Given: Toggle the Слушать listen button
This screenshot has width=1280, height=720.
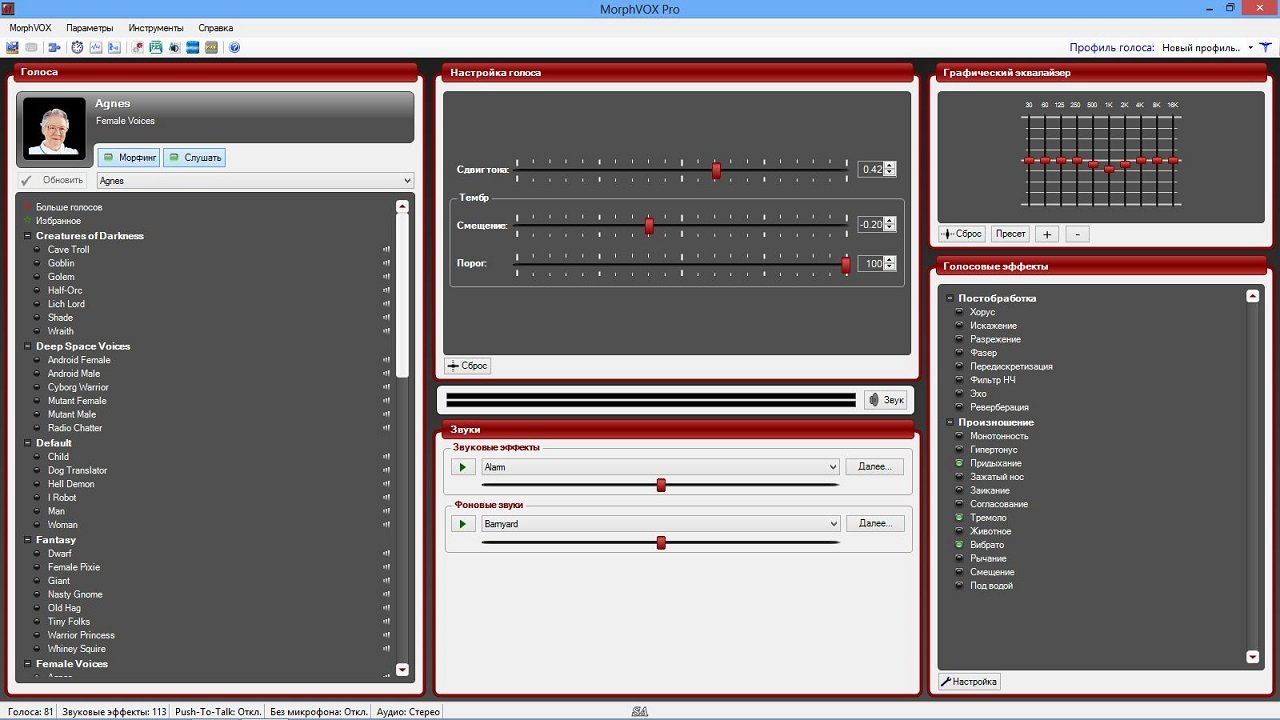Looking at the screenshot, I should pos(194,158).
